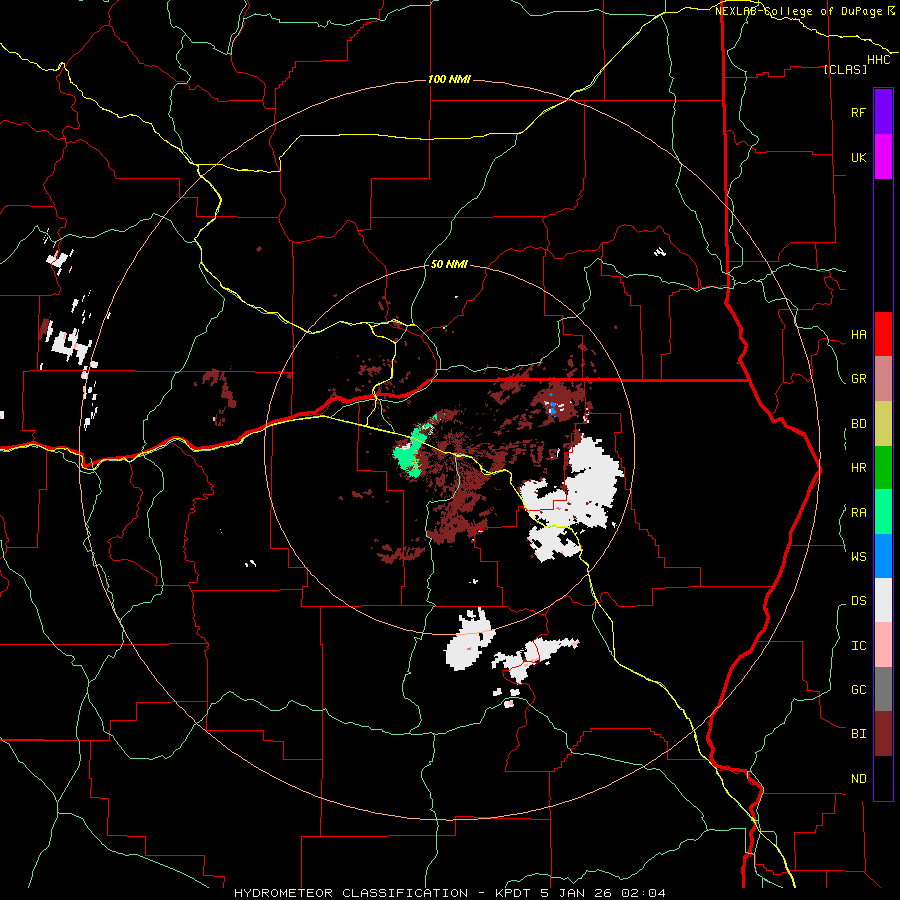Click the RF purple legend swatch
The height and width of the screenshot is (900, 900).
(883, 112)
